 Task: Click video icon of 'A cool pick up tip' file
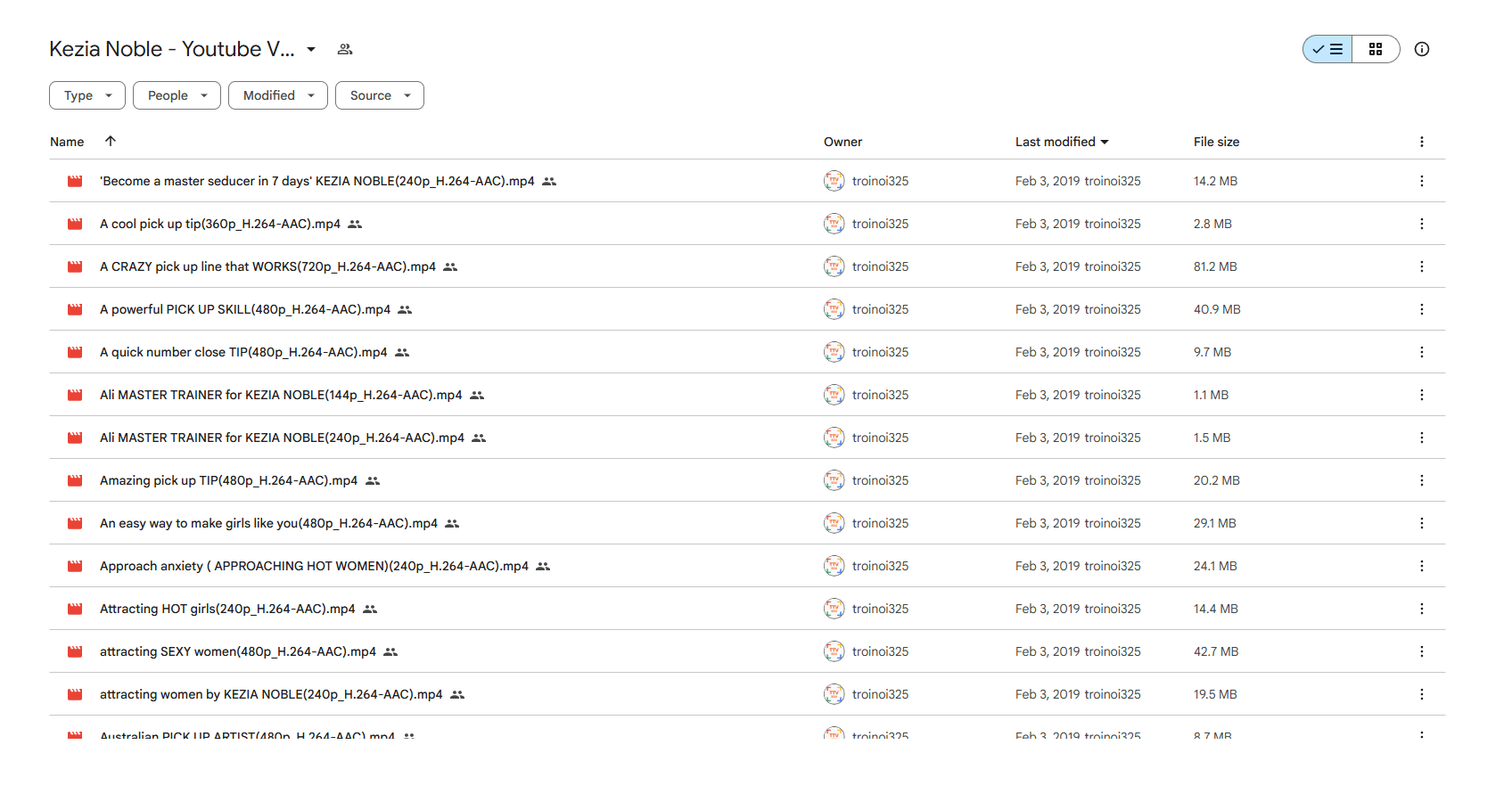[x=75, y=224]
